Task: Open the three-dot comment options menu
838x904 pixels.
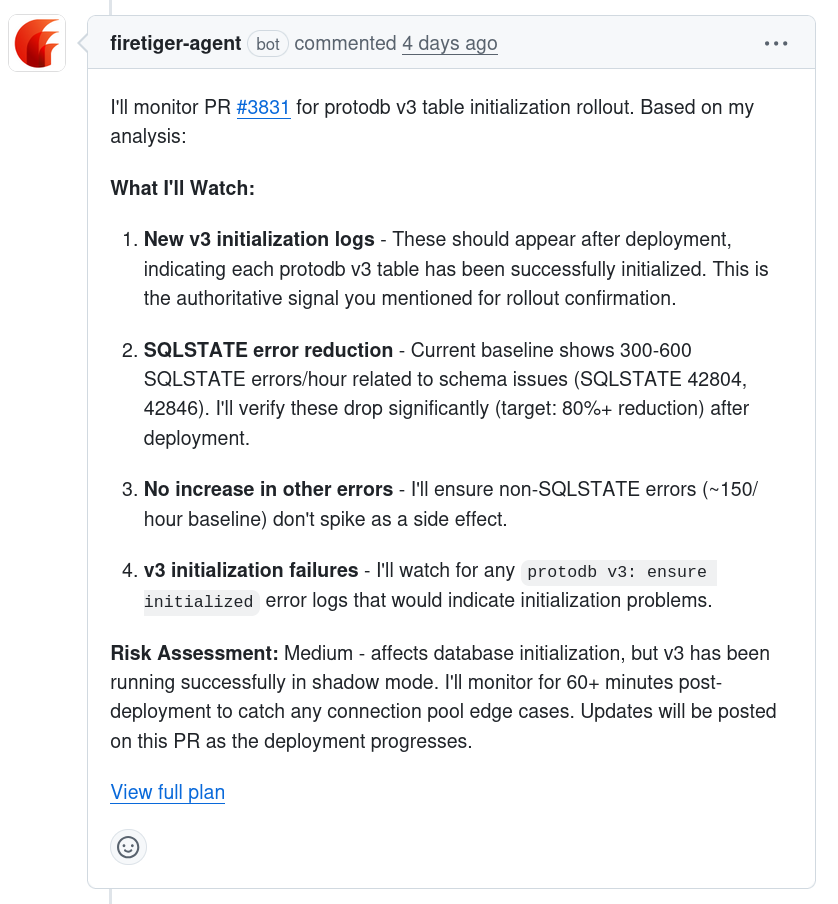Action: pos(774,43)
